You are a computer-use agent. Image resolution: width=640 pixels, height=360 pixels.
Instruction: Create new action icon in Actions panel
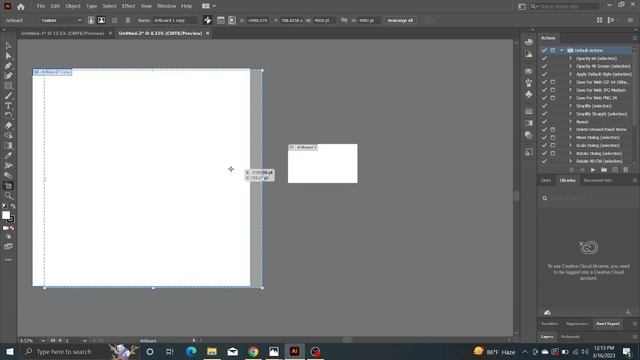click(615, 170)
